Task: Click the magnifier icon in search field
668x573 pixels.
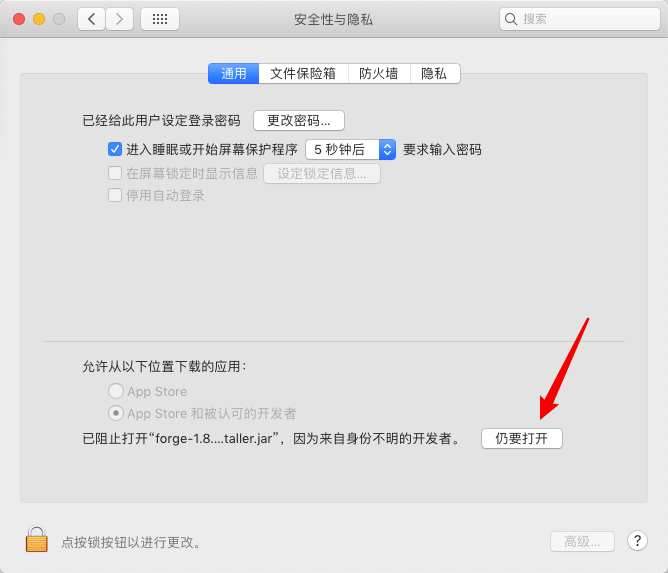Action: coord(510,19)
